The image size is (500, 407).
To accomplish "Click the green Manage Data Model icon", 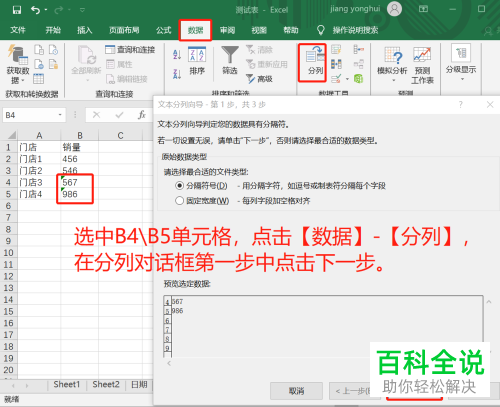I will click(359, 79).
